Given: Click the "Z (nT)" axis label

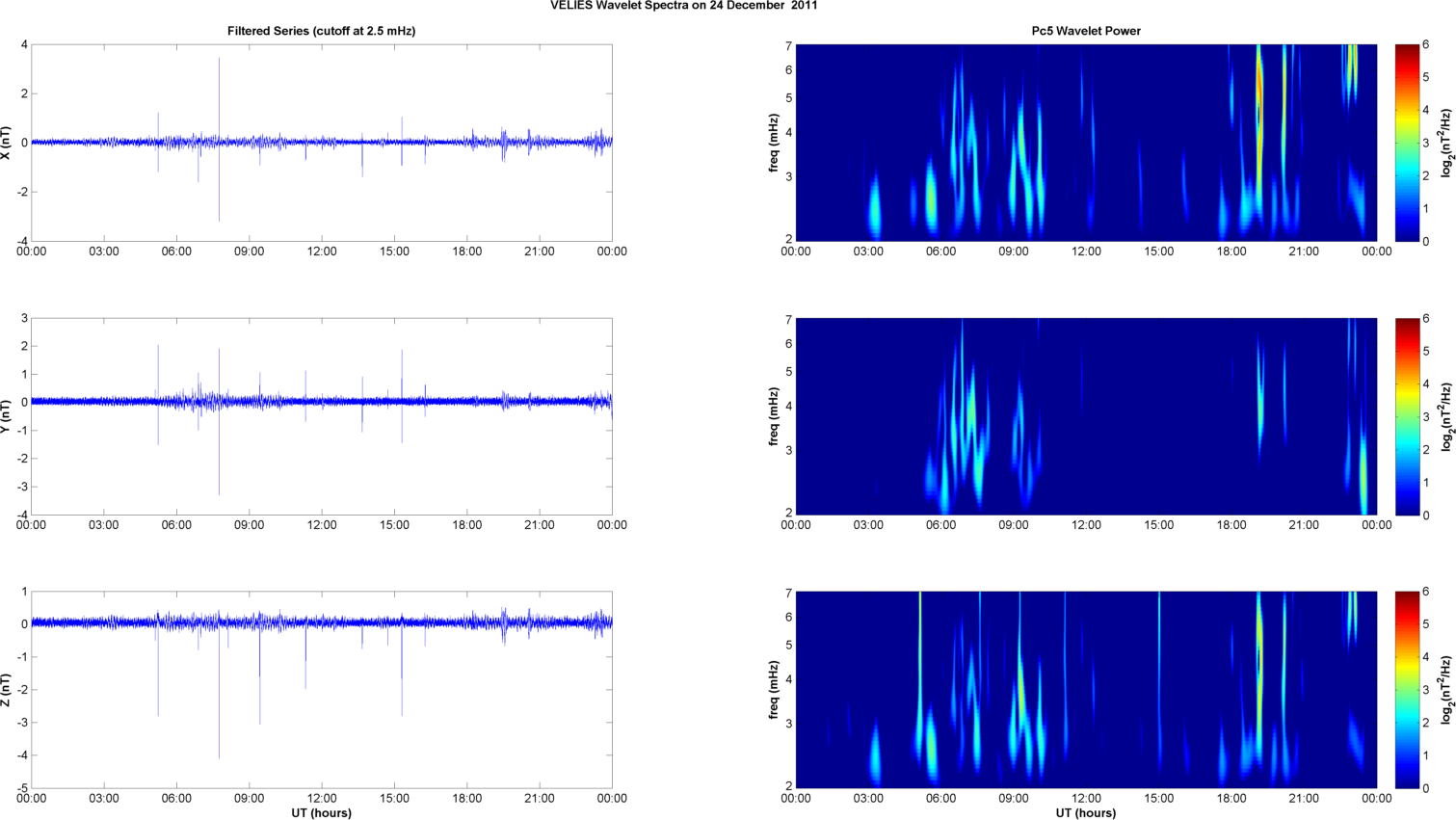Looking at the screenshot, I should coord(7,690).
